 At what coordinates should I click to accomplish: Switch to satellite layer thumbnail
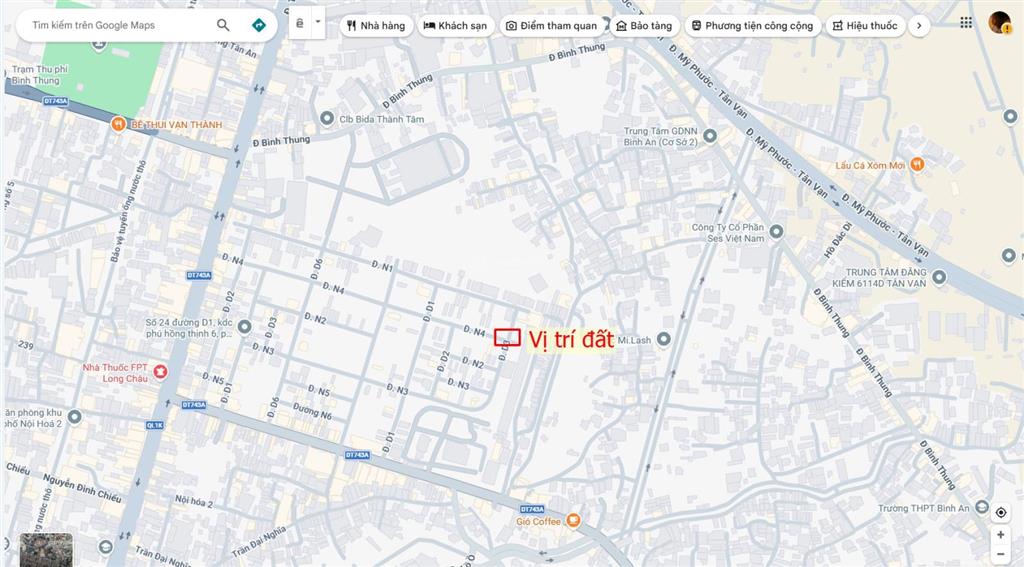pyautogui.click(x=46, y=549)
